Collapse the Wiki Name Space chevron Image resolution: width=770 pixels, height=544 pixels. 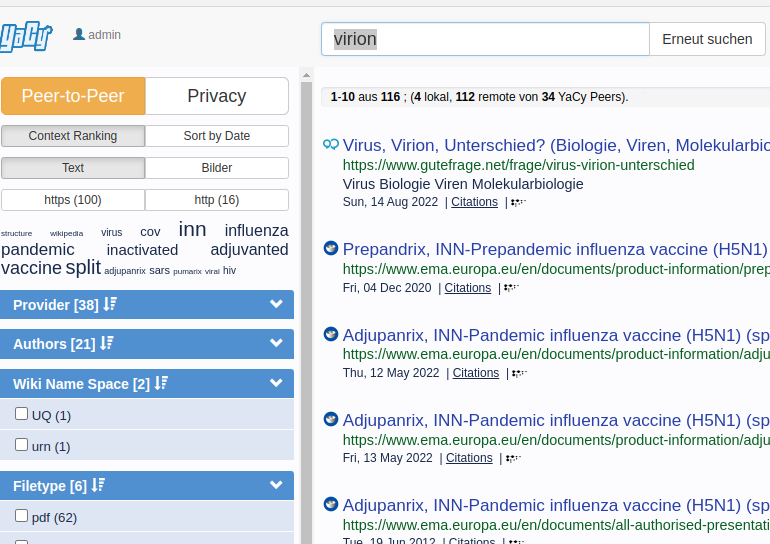277,384
